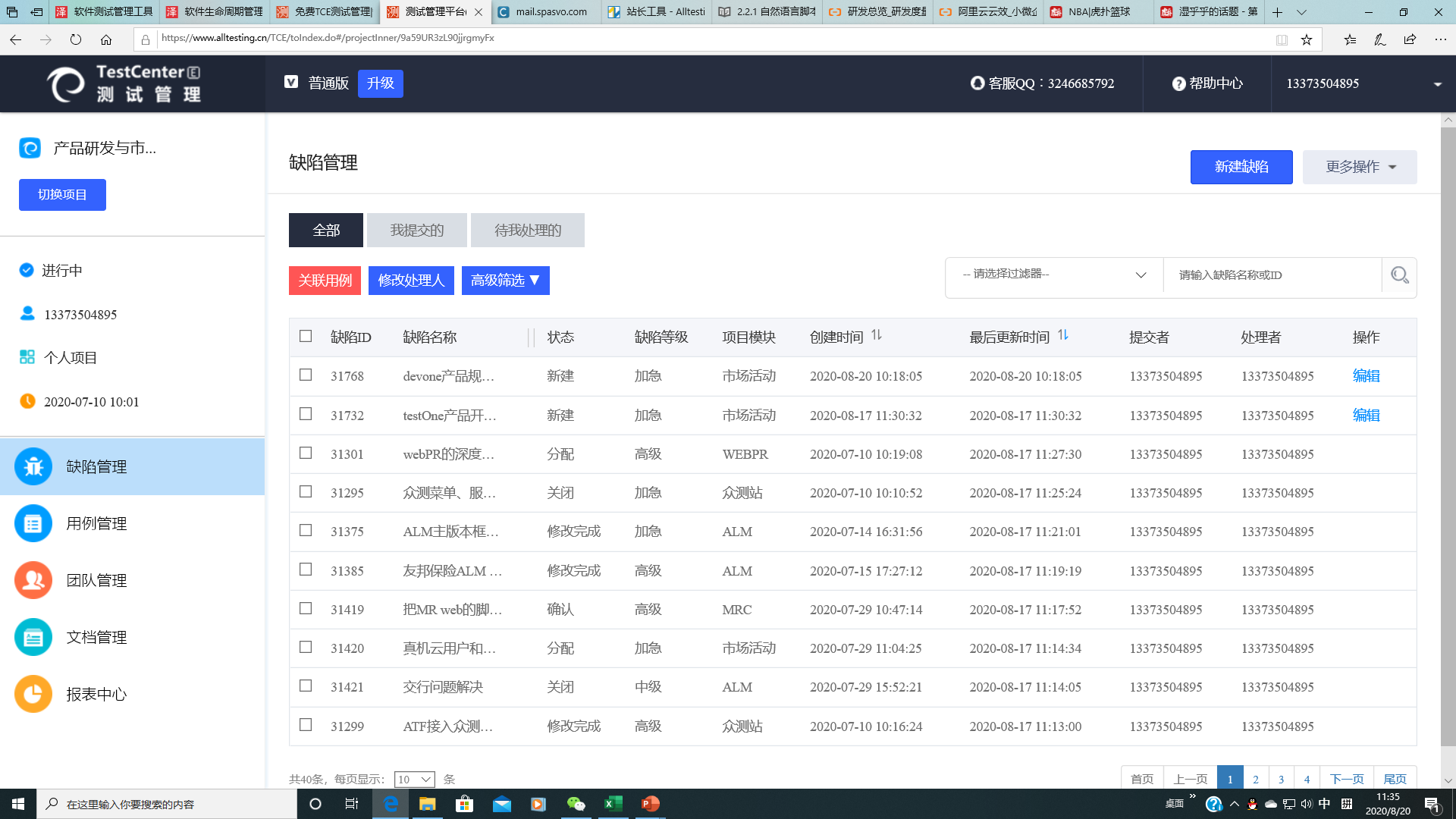Check the select-all header checkbox
This screenshot has width=1456, height=819.
pos(306,336)
